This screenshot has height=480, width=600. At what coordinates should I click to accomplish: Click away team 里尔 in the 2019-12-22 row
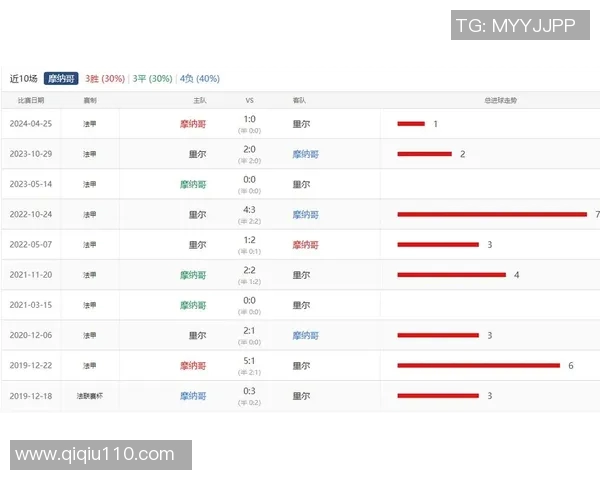pos(302,366)
